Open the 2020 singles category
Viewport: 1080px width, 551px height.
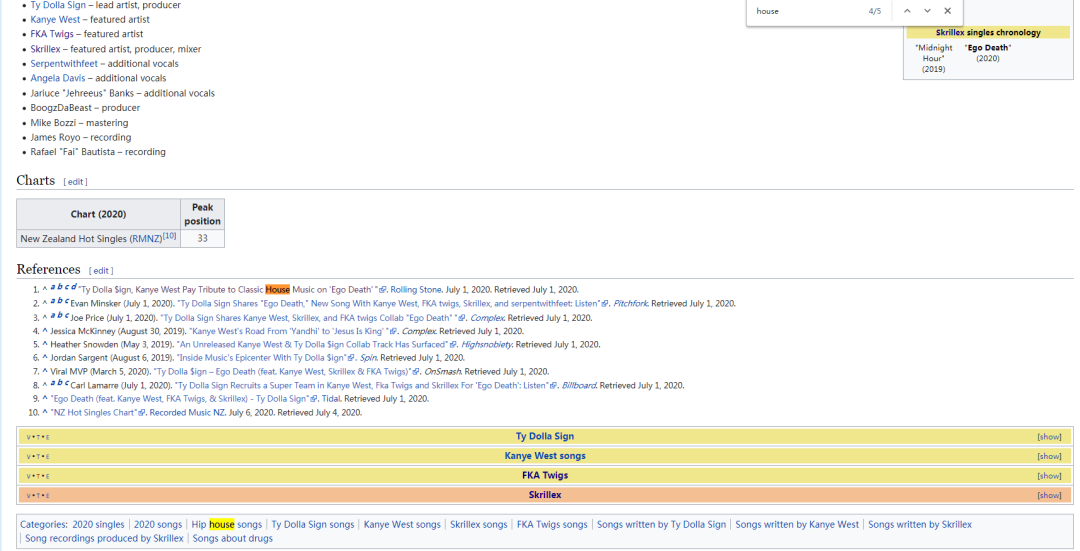click(x=98, y=524)
